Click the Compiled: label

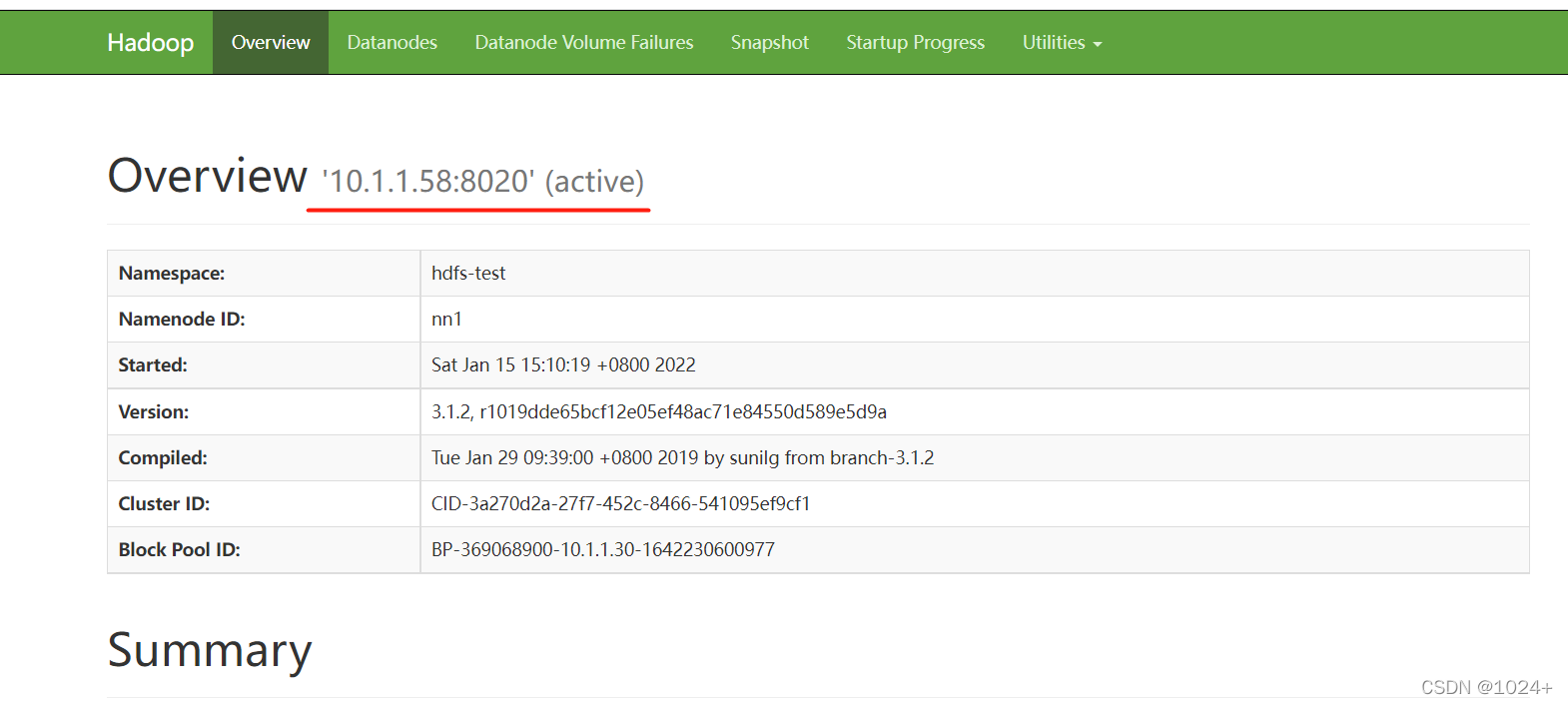pos(163,458)
